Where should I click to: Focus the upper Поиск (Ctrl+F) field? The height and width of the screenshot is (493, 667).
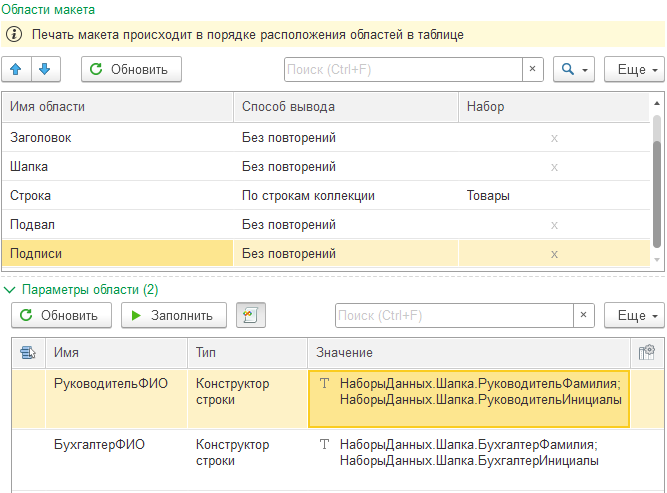click(403, 69)
